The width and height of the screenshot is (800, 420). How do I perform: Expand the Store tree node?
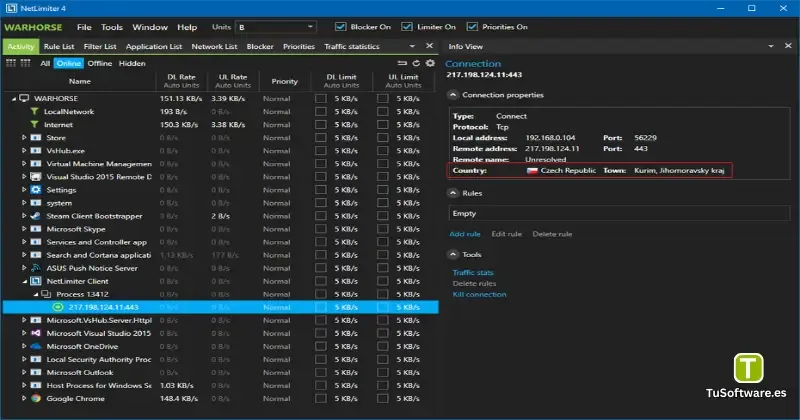pos(24,138)
